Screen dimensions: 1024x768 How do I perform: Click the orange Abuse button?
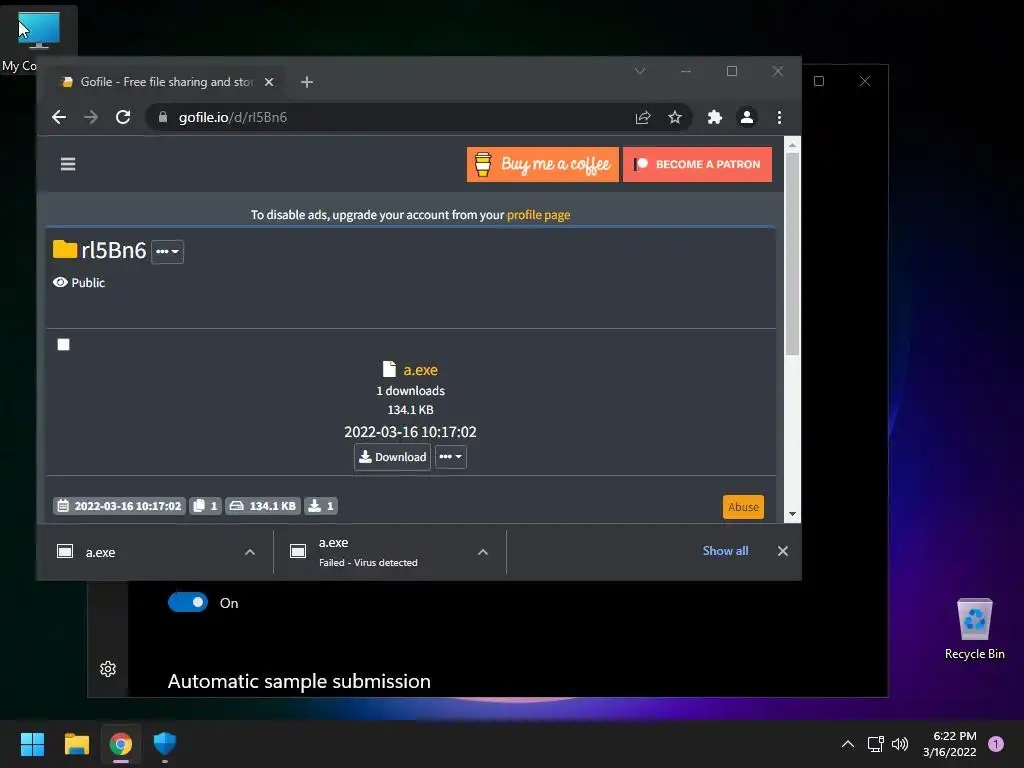pyautogui.click(x=743, y=507)
